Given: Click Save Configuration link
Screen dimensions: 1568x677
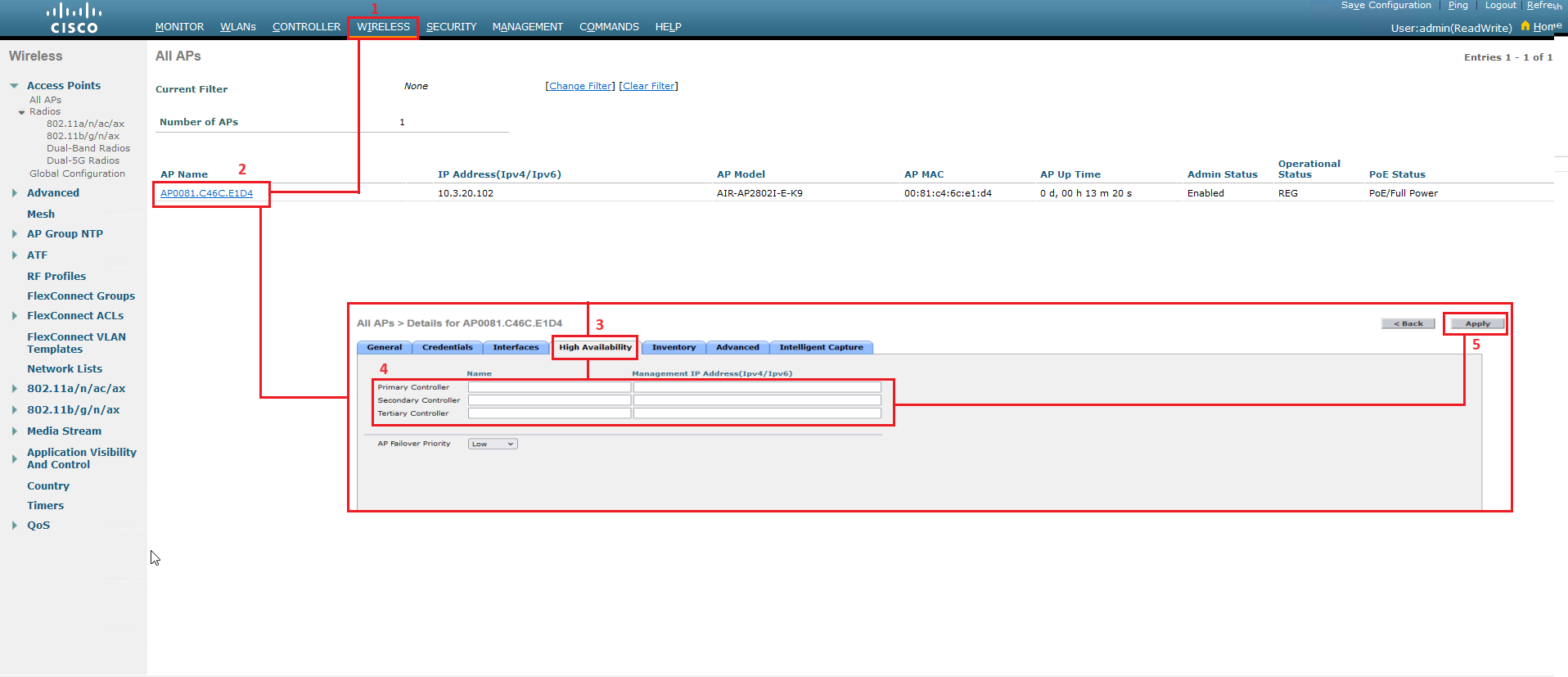Looking at the screenshot, I should [1386, 5].
